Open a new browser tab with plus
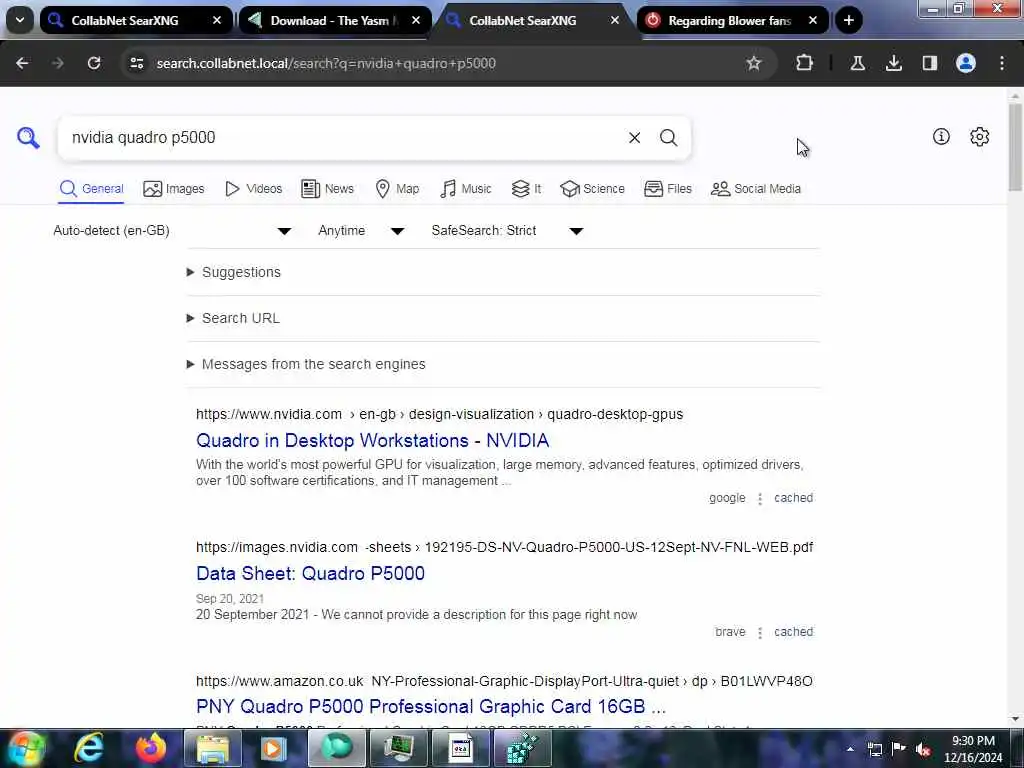1024x768 pixels. pos(848,20)
